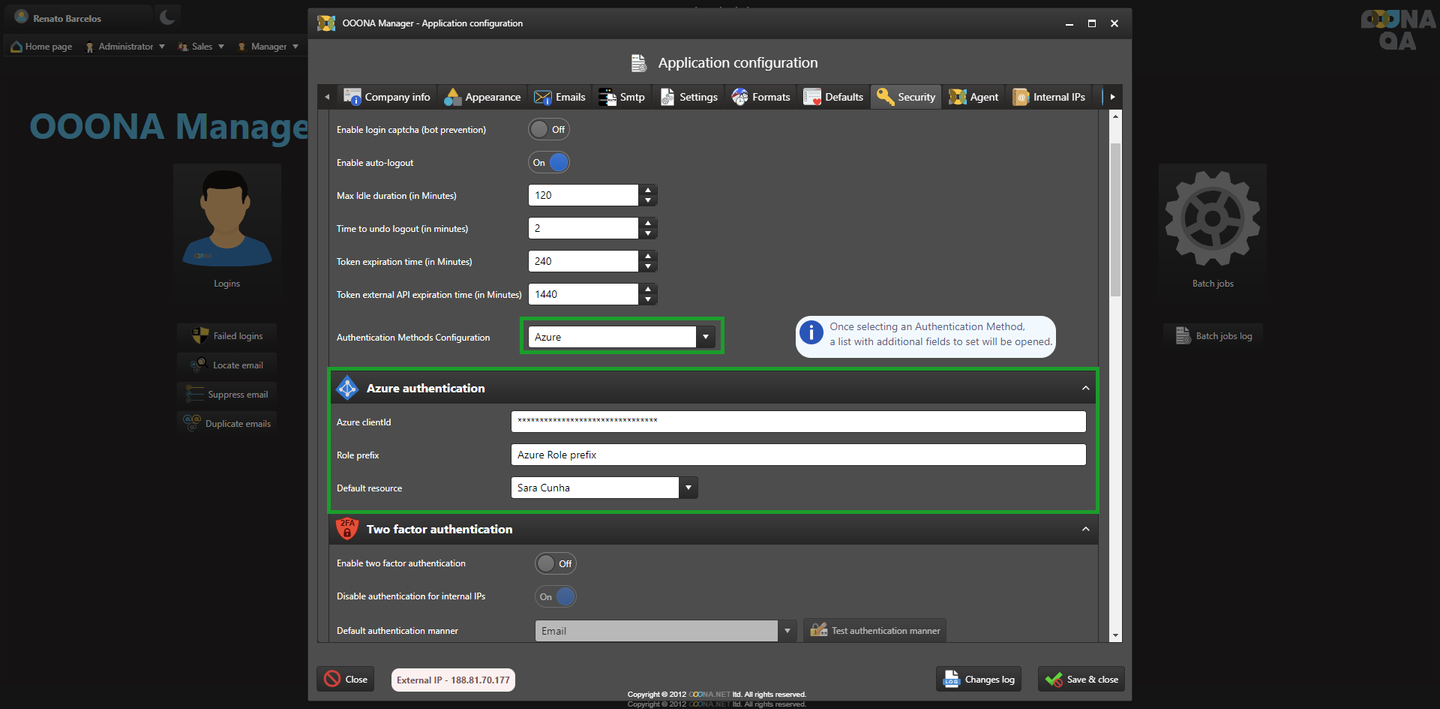The height and width of the screenshot is (709, 1440).
Task: Open the Batch jobs log
Action: click(1213, 336)
